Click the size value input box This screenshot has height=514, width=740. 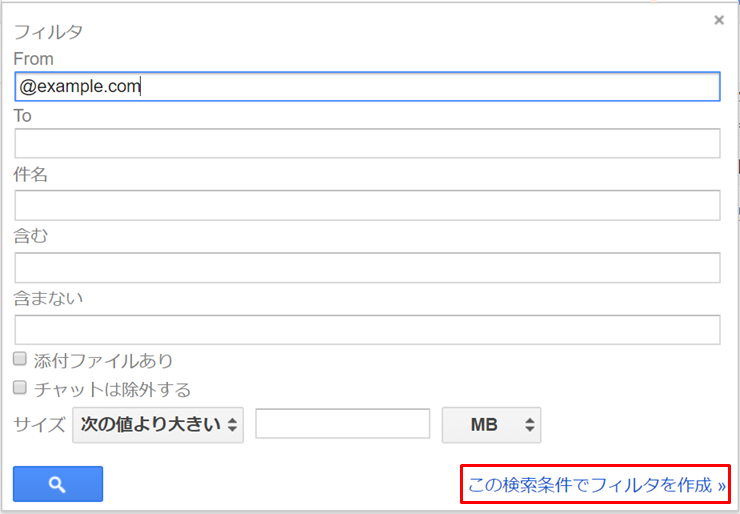click(x=342, y=424)
